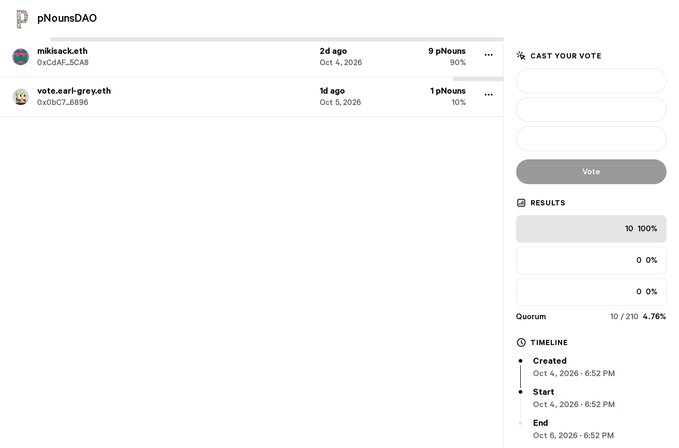Viewport: 679px width, 448px height.
Task: Click the Created timeline marker
Action: click(x=521, y=361)
